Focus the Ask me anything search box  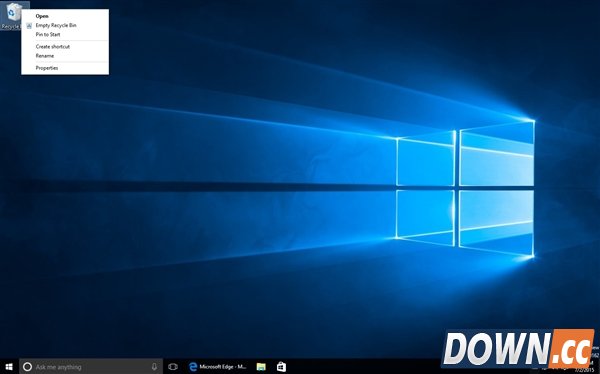(x=91, y=367)
